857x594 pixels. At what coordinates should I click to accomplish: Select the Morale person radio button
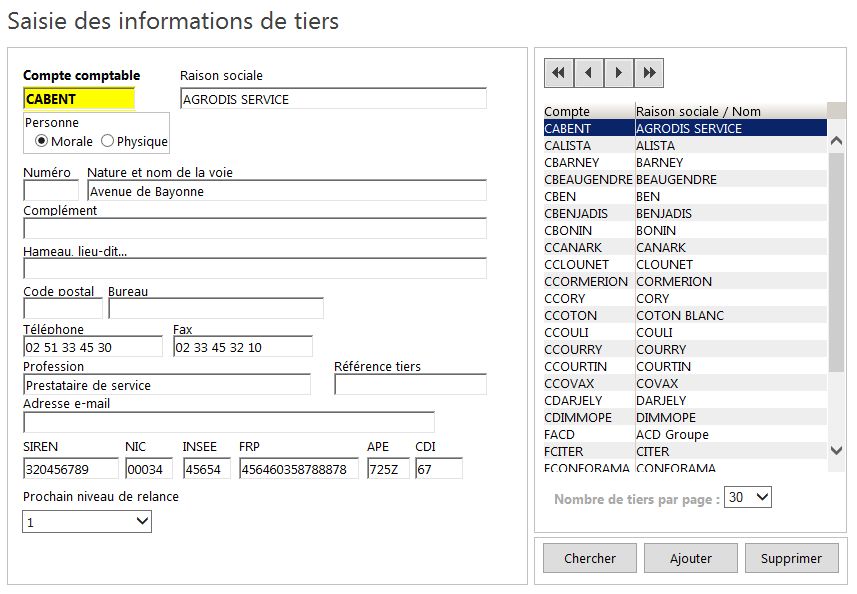point(42,142)
